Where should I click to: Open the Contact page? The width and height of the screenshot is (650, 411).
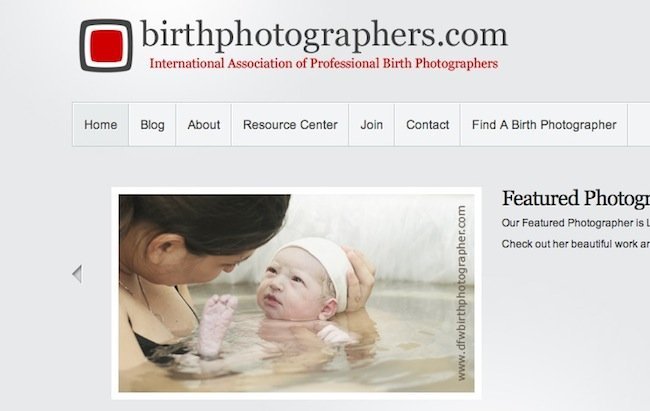(x=427, y=125)
